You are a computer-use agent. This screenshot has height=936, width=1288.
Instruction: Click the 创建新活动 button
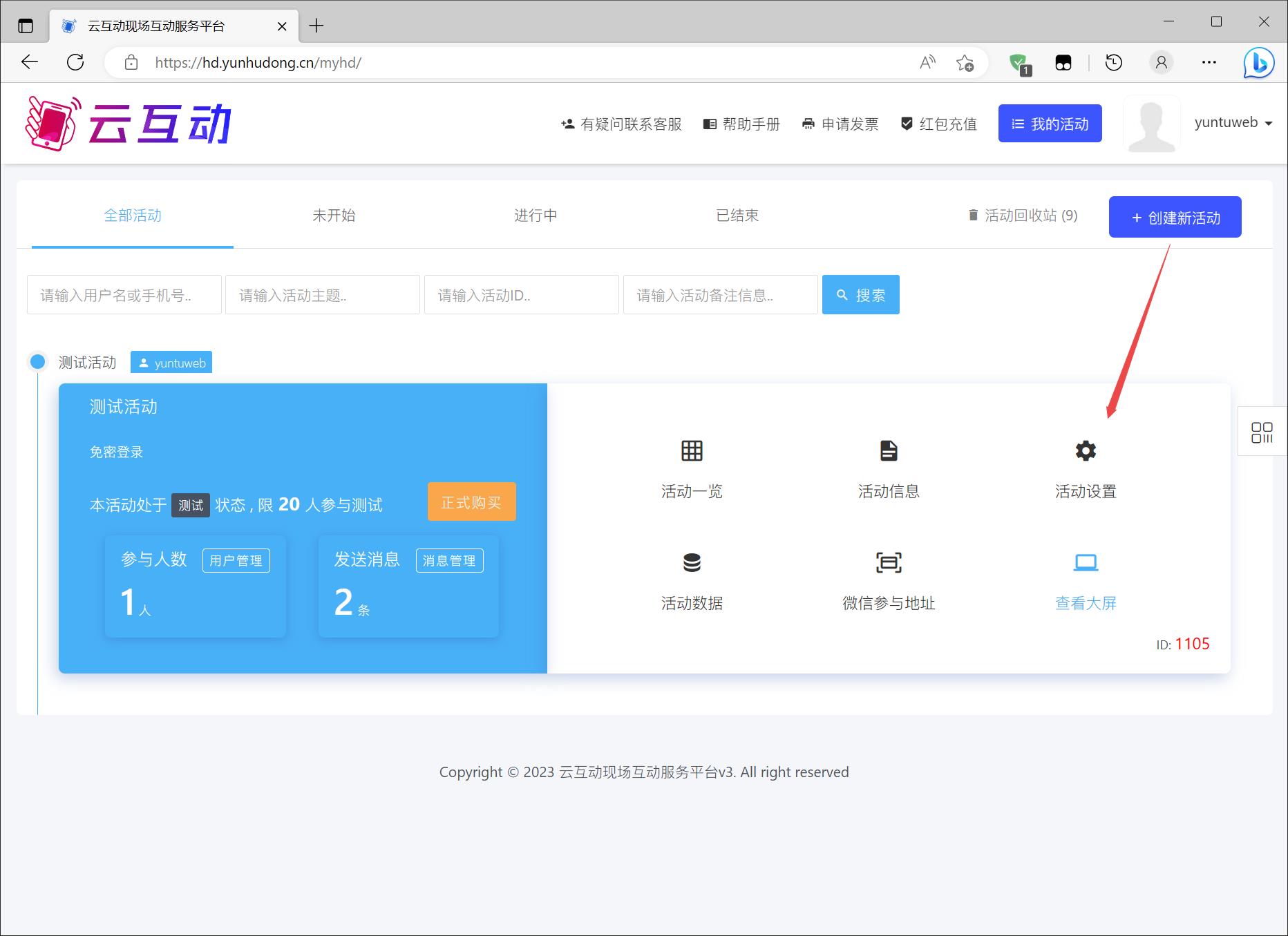(1175, 218)
